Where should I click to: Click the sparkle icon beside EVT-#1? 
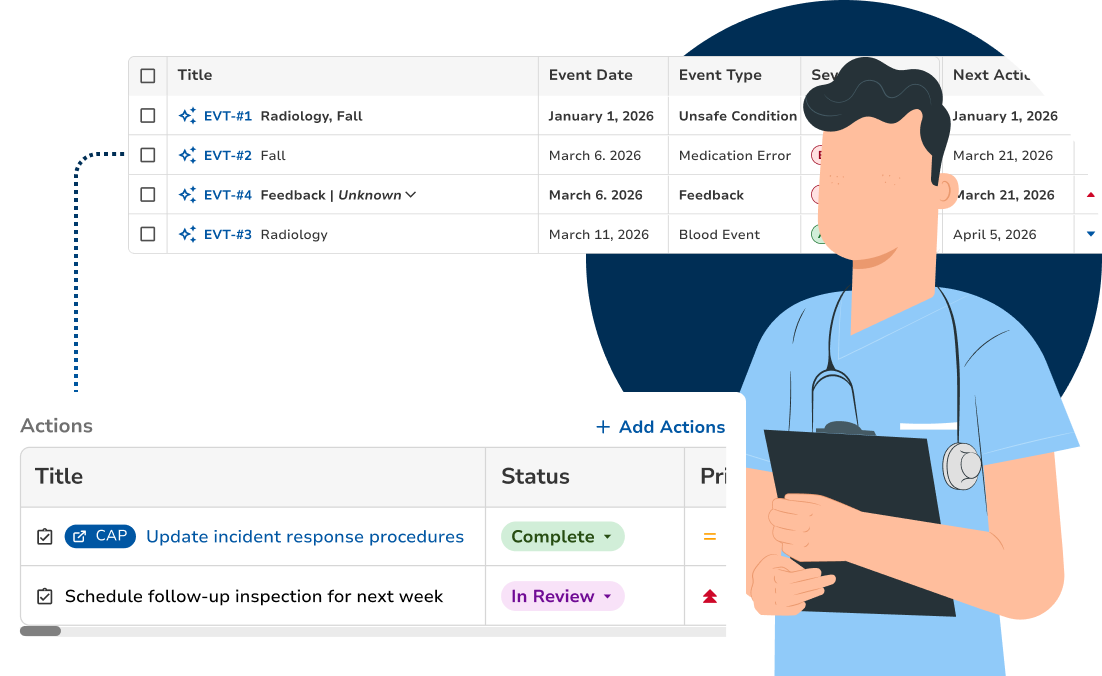coord(187,116)
